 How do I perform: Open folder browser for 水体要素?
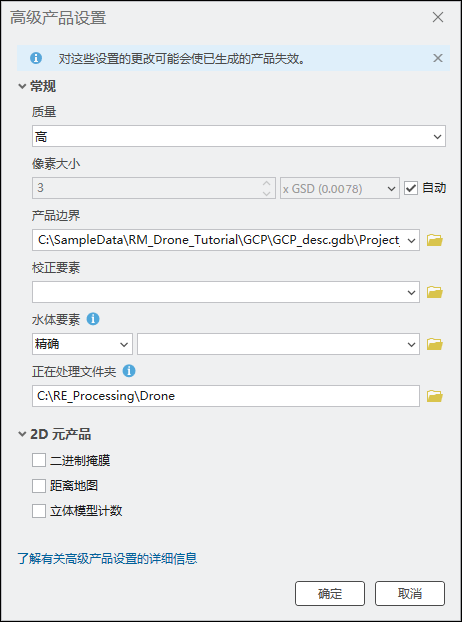pyautogui.click(x=435, y=344)
